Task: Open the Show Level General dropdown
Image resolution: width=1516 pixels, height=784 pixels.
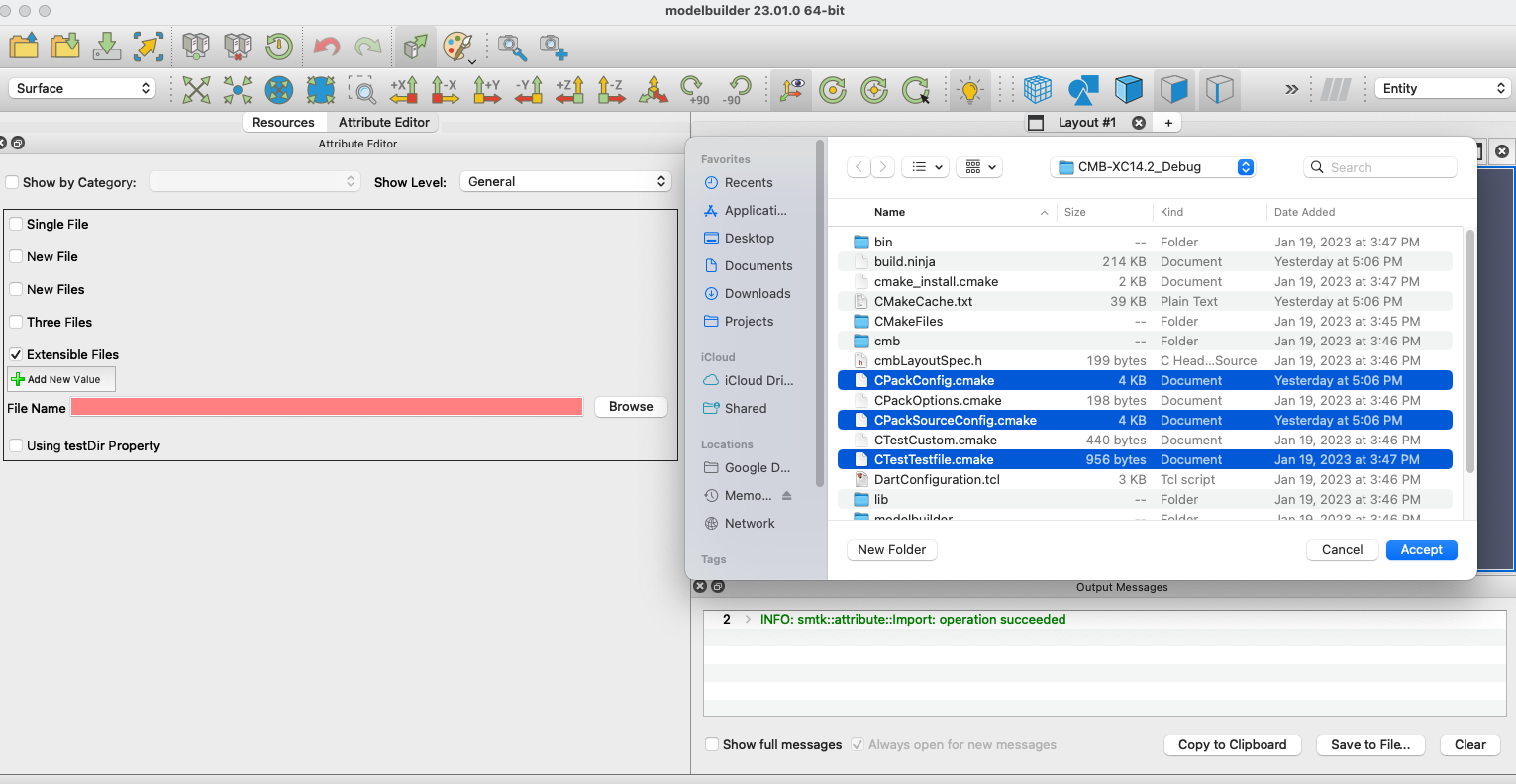Action: [565, 181]
